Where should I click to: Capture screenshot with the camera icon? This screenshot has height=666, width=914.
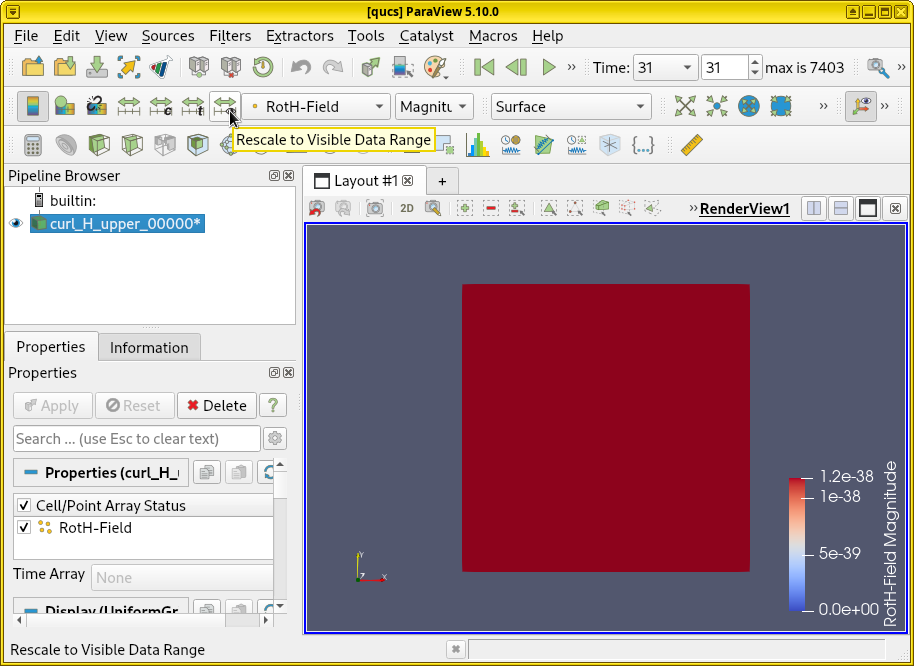375,208
